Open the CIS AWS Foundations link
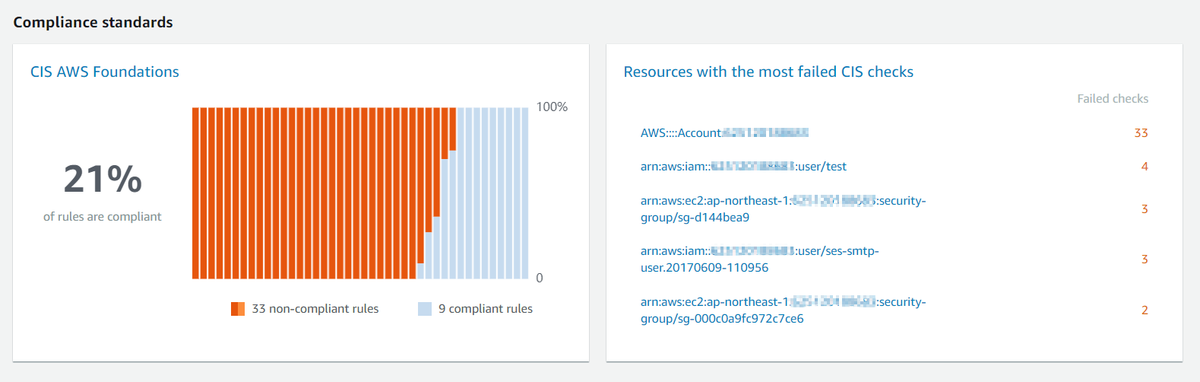This screenshot has height=382, width=1200. pyautogui.click(x=105, y=72)
